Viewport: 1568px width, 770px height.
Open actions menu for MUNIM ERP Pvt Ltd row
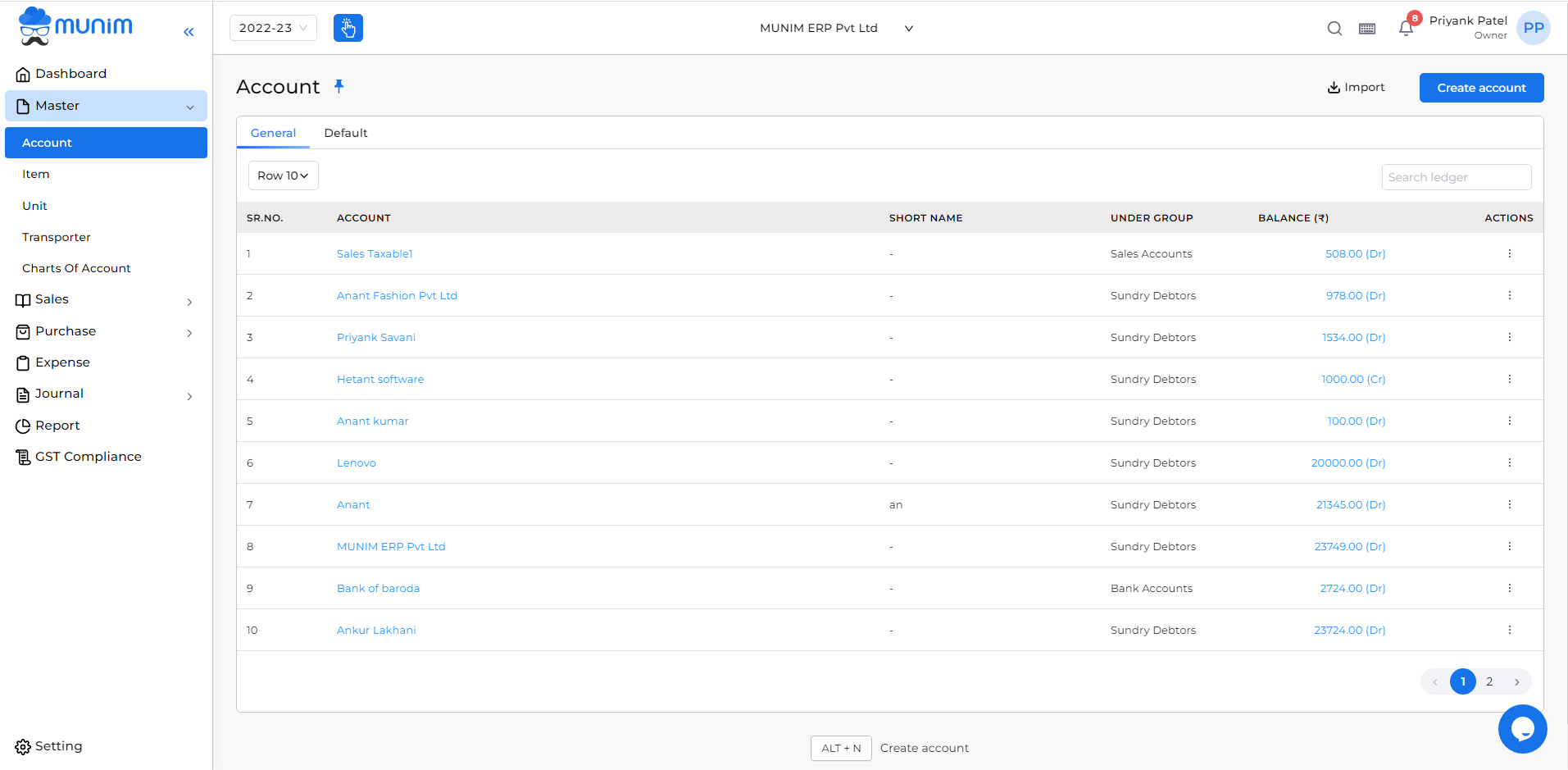[x=1509, y=546]
